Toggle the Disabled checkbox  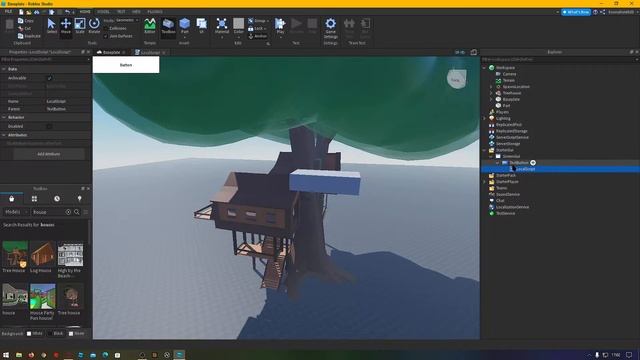(50, 127)
